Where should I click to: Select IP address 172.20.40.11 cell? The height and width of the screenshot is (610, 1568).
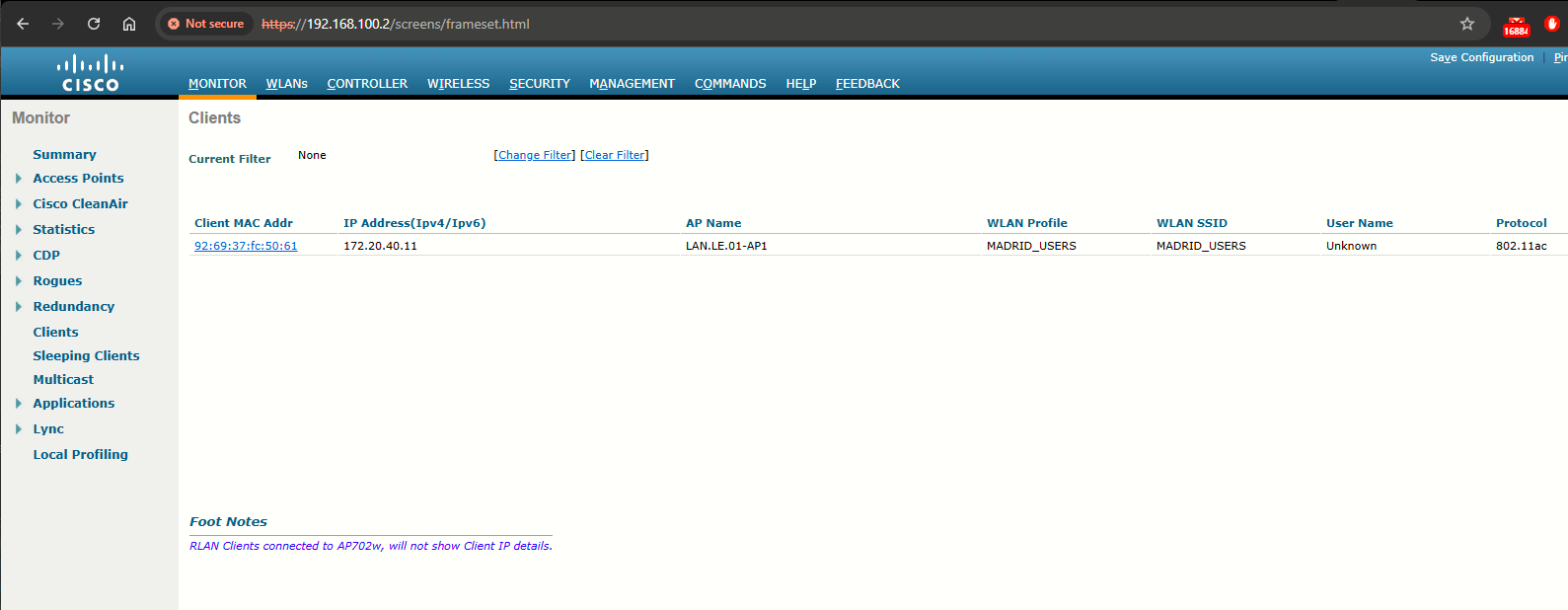coord(380,246)
